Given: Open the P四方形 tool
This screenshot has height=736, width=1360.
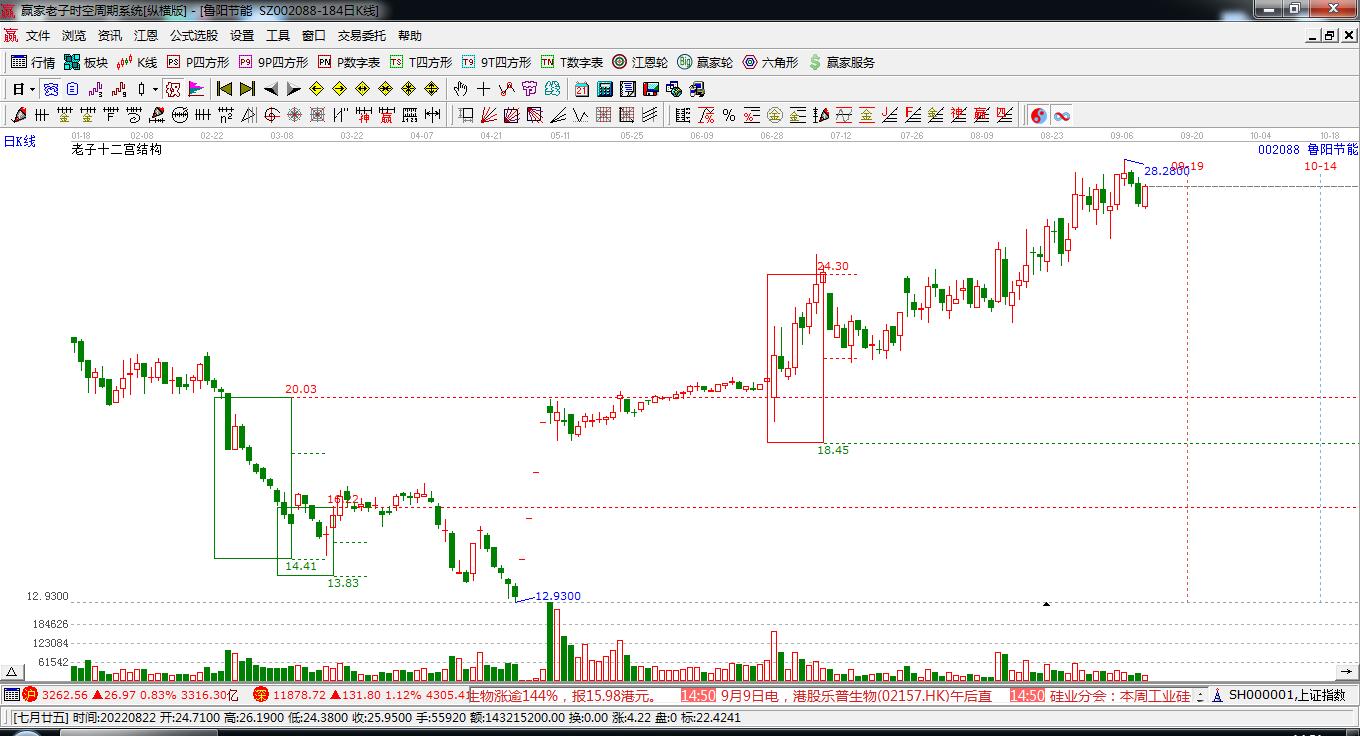Looking at the screenshot, I should 198,62.
